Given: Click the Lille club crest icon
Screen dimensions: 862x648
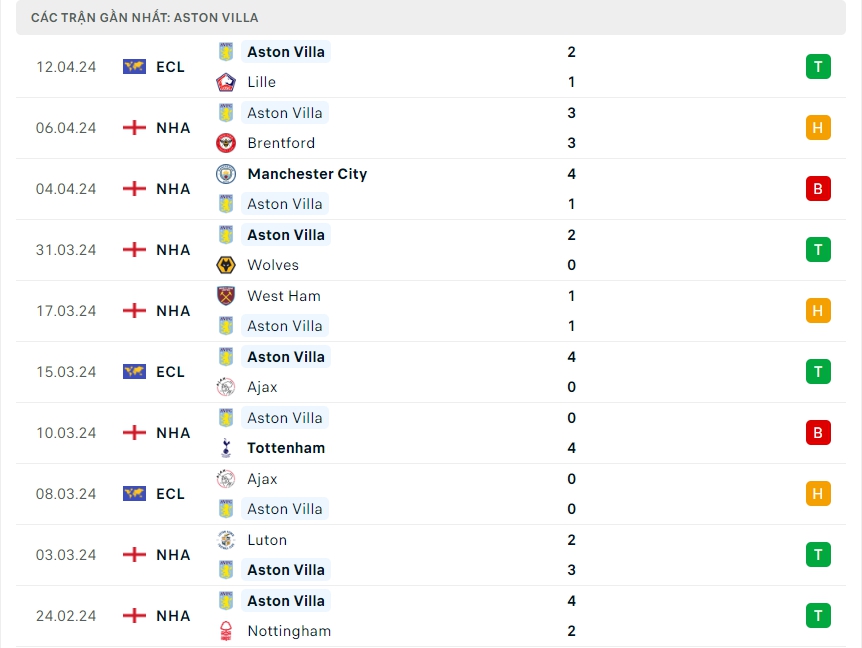Looking at the screenshot, I should [x=226, y=82].
